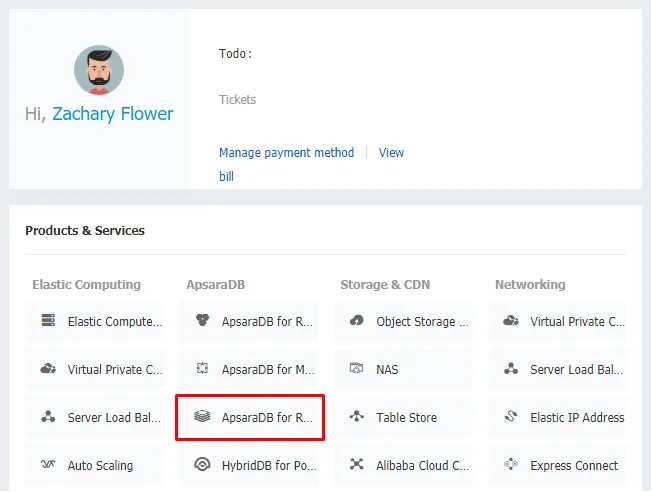Viewport: 652px width, 492px height.
Task: Click the Object Storage cloud icon
Action: pyautogui.click(x=357, y=321)
